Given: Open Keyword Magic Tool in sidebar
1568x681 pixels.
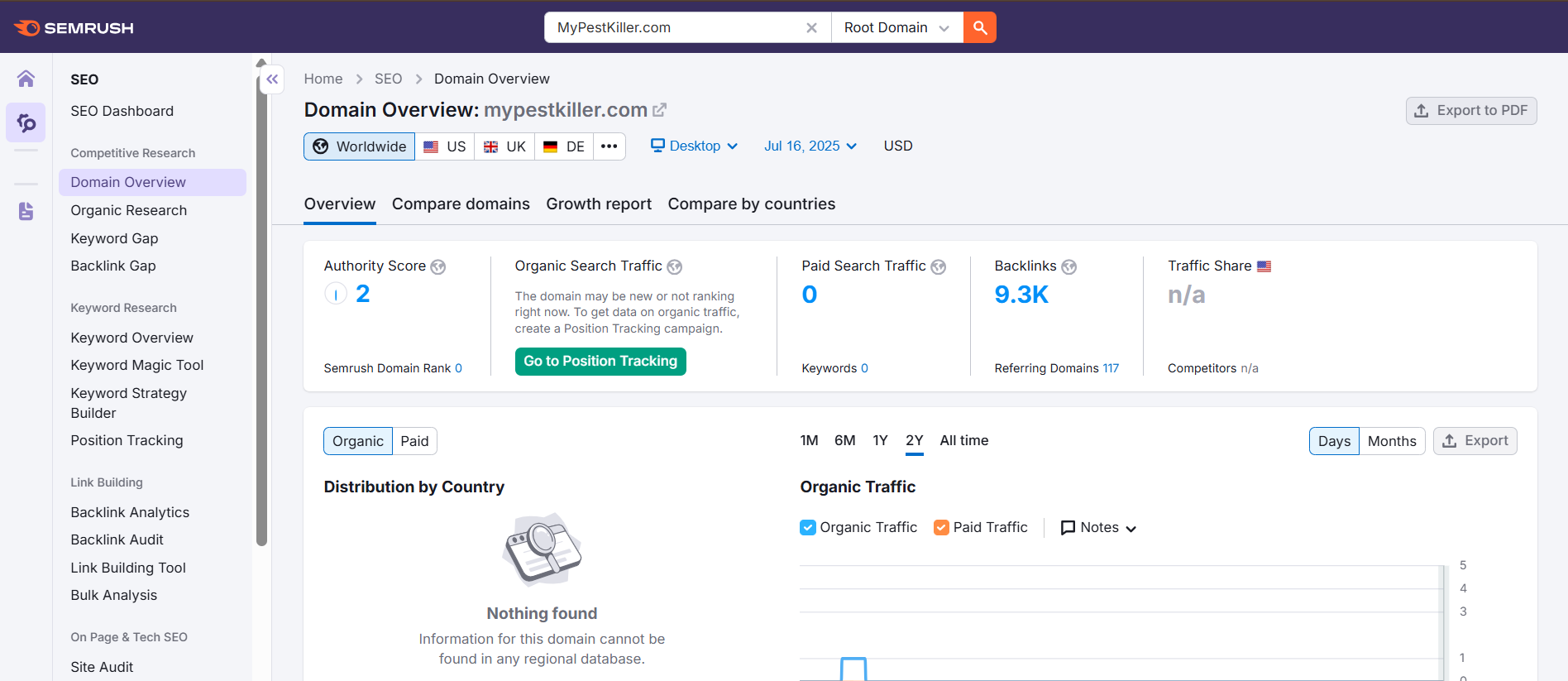Looking at the screenshot, I should tap(136, 365).
